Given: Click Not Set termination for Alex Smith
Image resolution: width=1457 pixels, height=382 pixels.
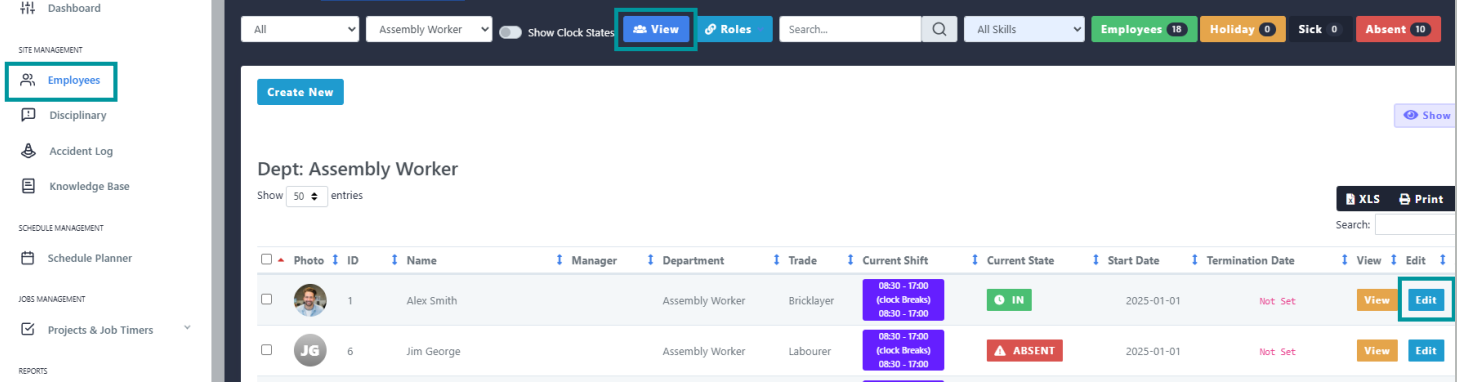Looking at the screenshot, I should [x=1277, y=301].
